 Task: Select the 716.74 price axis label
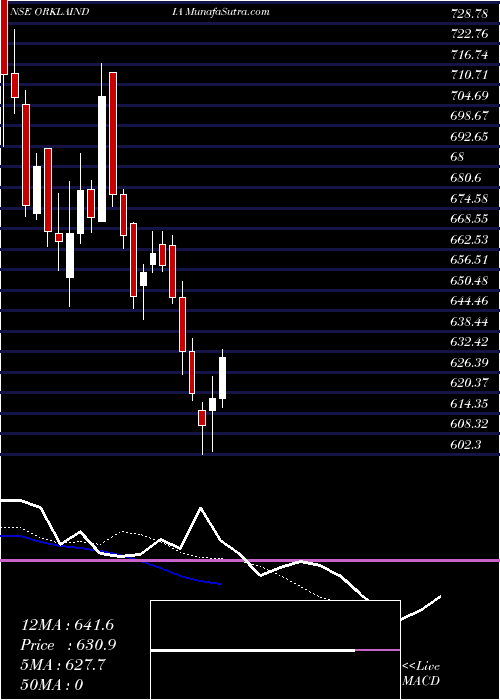pyautogui.click(x=469, y=54)
